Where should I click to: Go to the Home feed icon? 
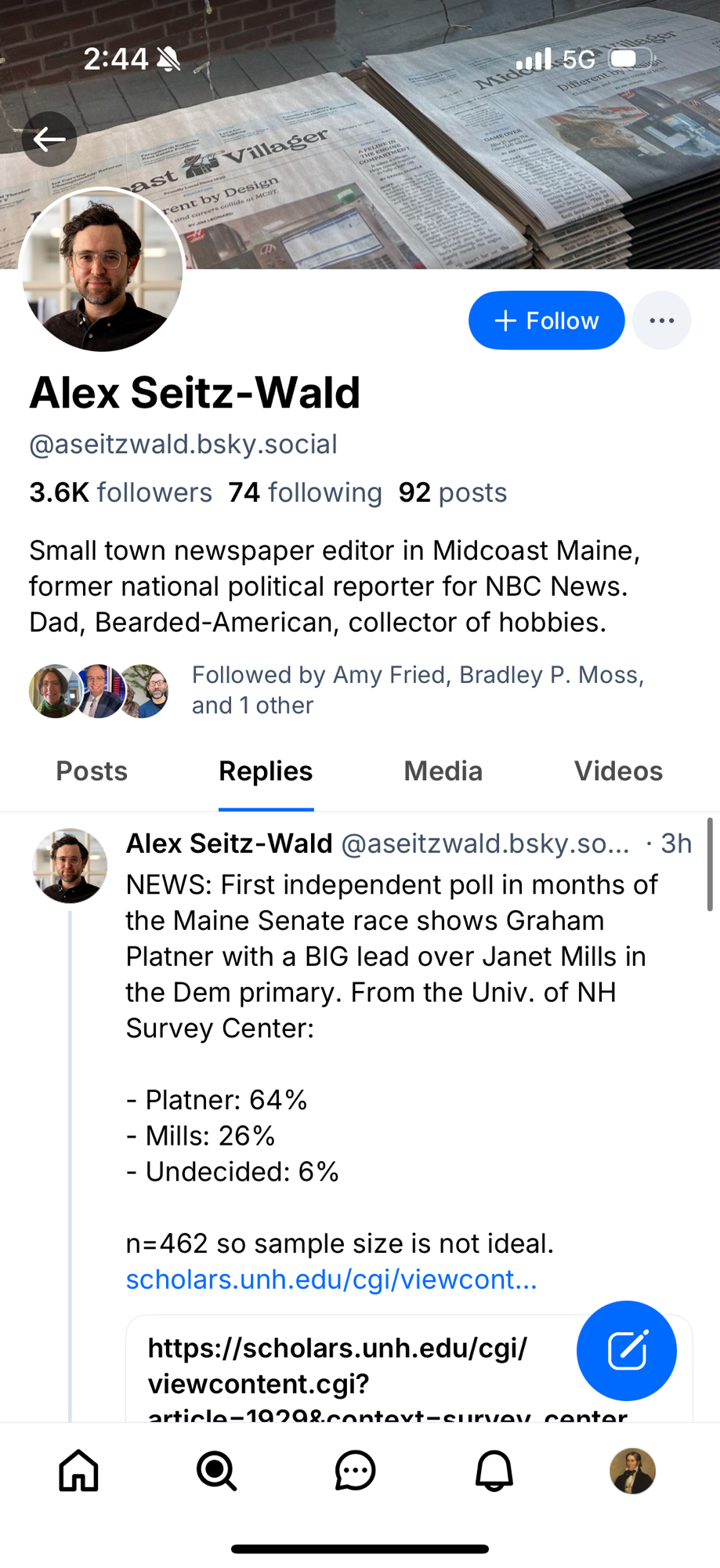coord(79,1470)
